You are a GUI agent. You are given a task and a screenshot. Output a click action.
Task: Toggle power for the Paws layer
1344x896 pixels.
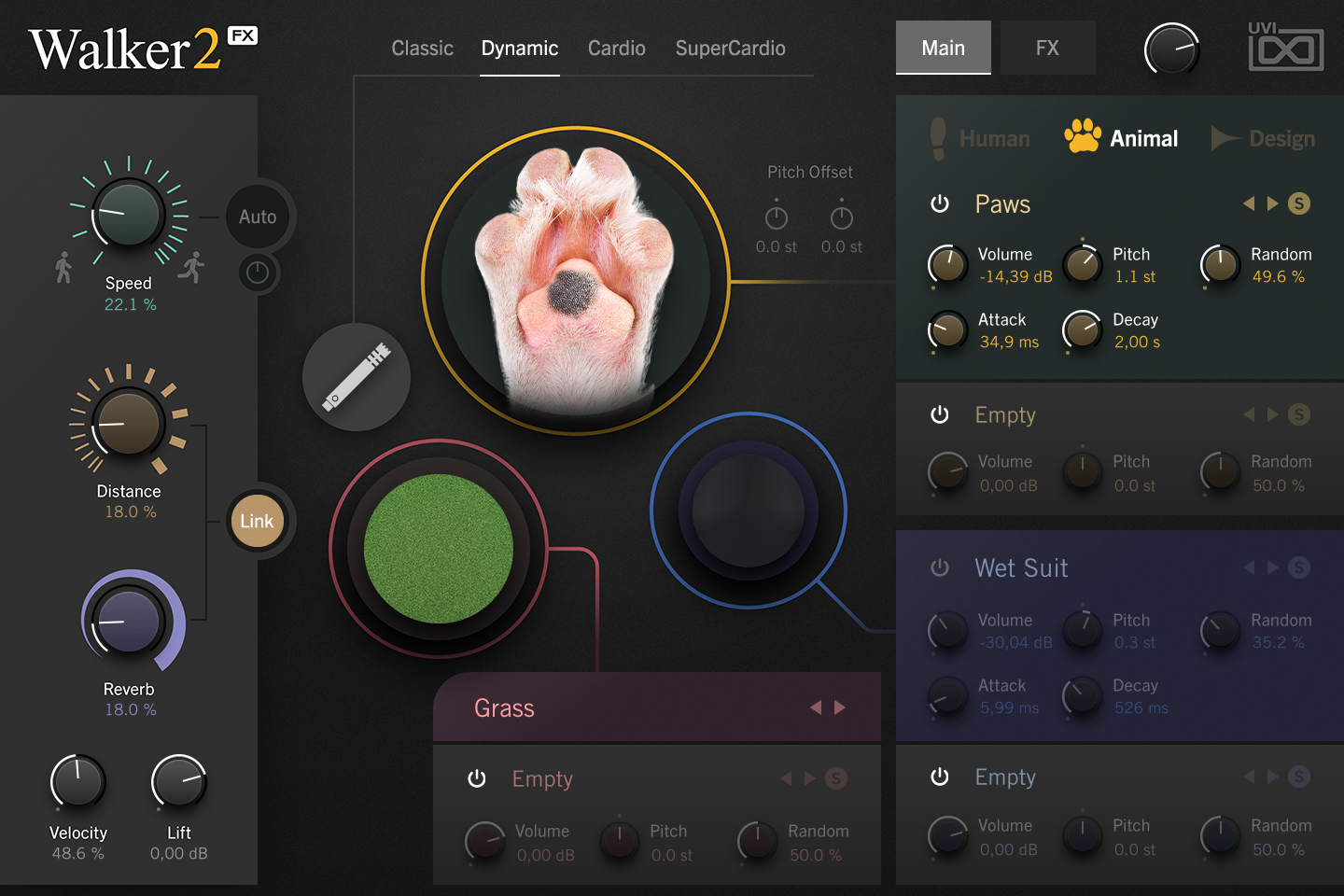click(x=940, y=203)
